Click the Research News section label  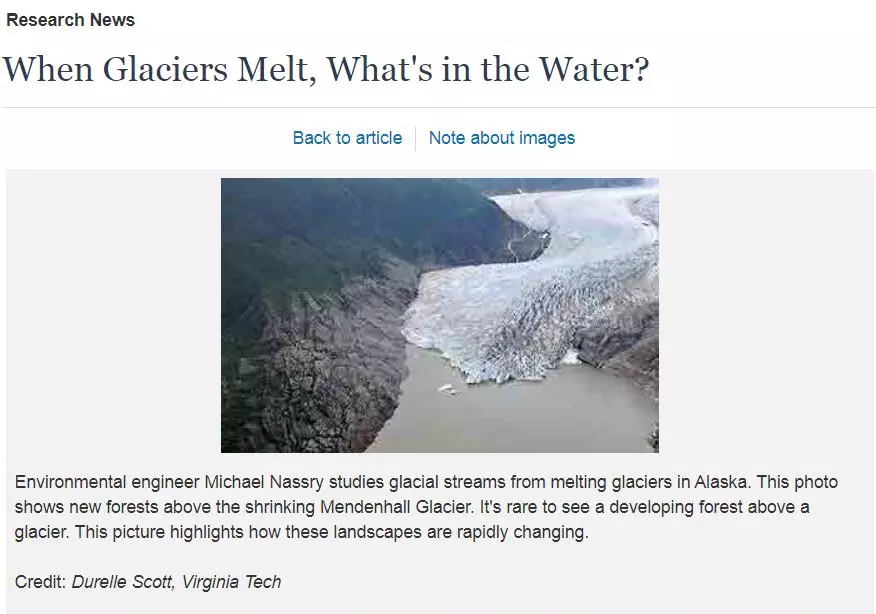pyautogui.click(x=70, y=20)
